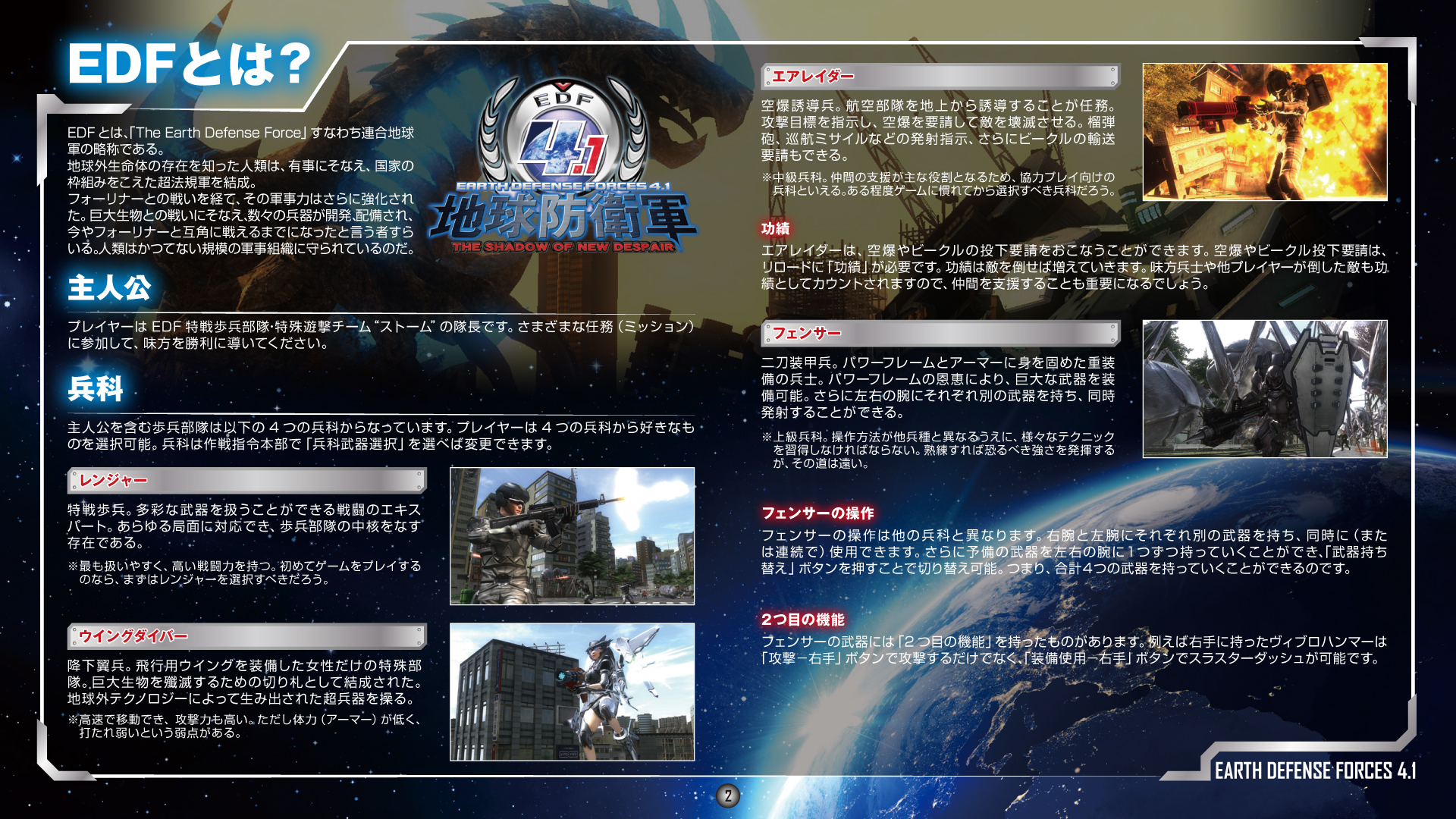Click the line 地球外生命体の存在を知った人類は
This screenshot has height=819, width=1456.
tap(240, 165)
